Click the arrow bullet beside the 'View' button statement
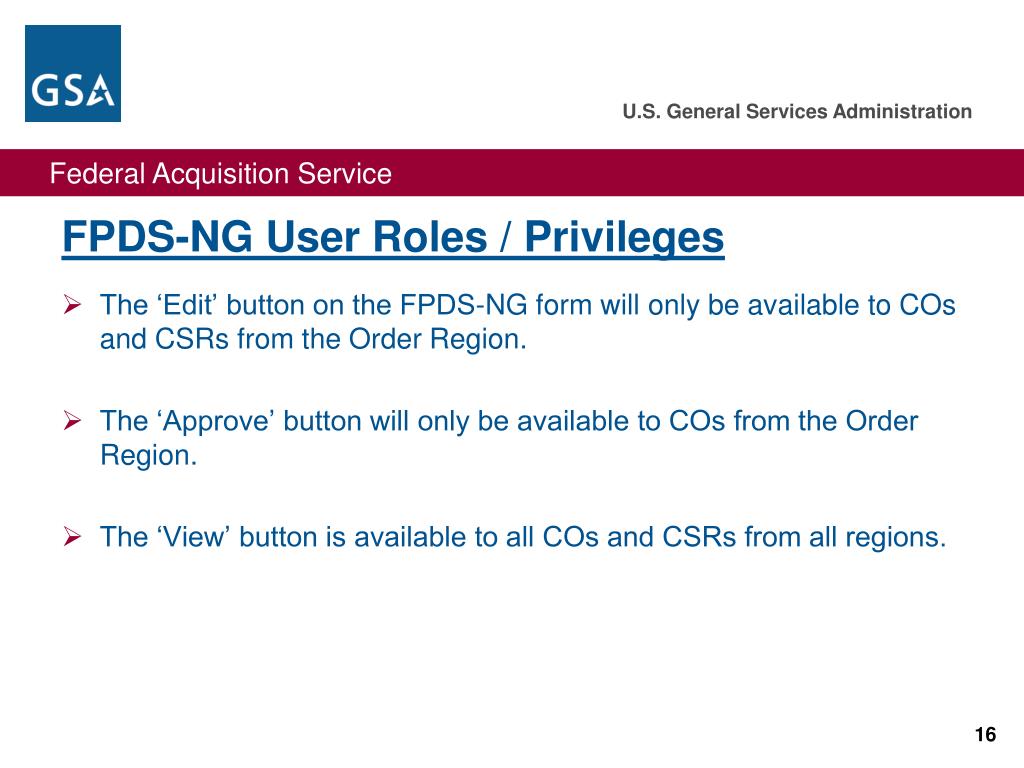The image size is (1024, 768). (72, 537)
